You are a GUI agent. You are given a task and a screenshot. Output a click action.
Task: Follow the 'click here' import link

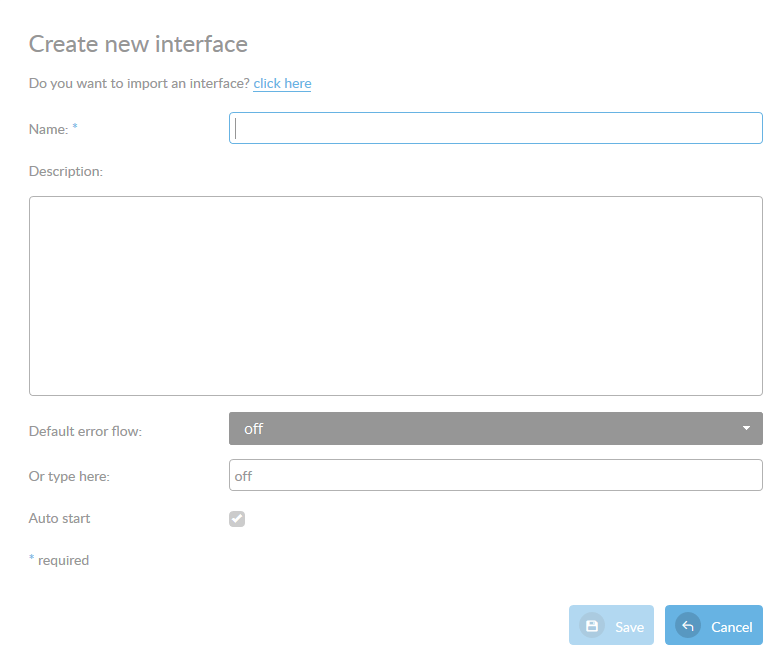[x=282, y=83]
